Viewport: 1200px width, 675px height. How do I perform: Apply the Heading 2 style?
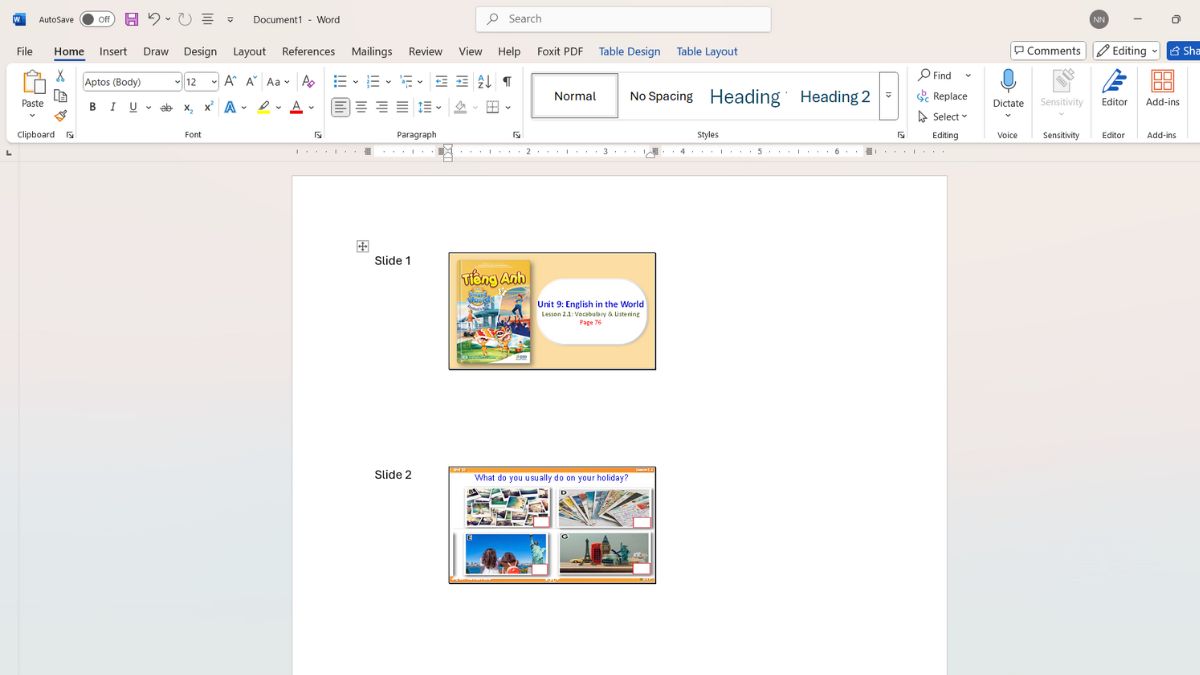tap(835, 96)
